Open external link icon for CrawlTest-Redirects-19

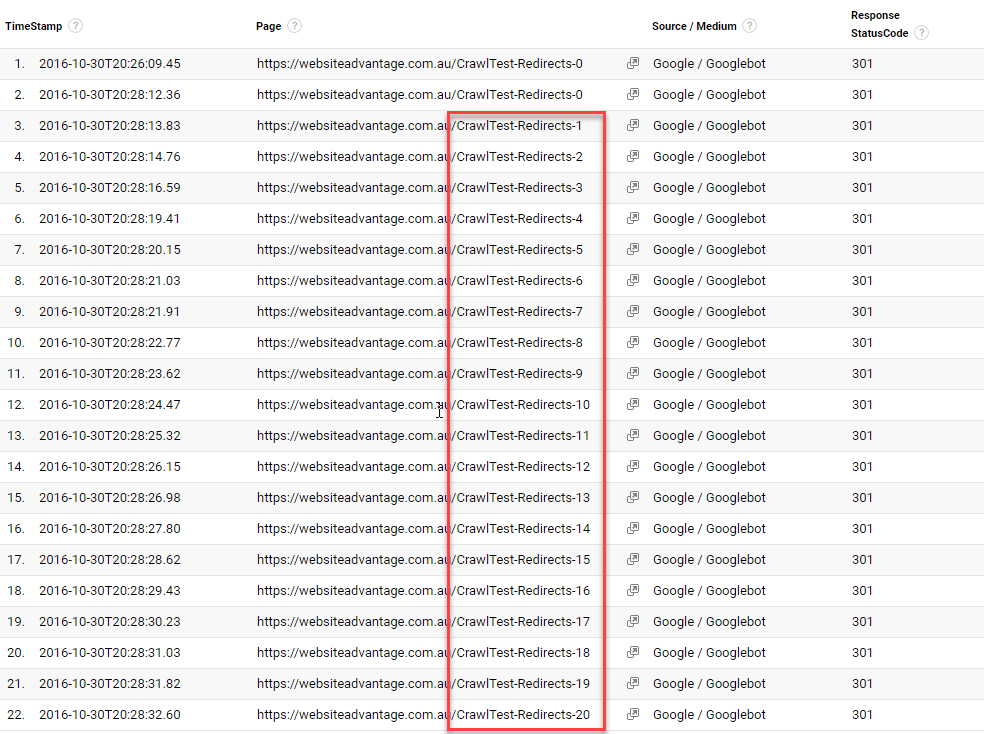(633, 683)
